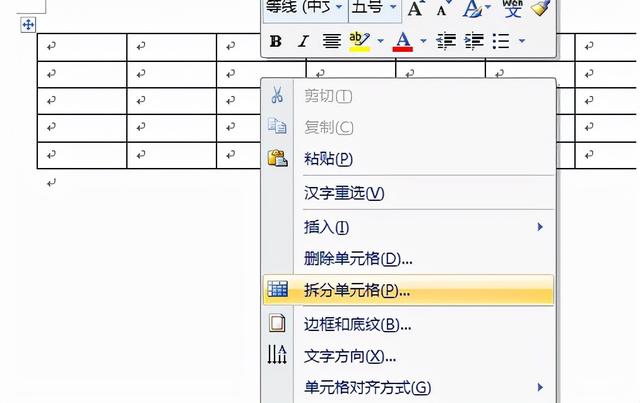Image resolution: width=640 pixels, height=403 pixels.
Task: Choose 拆分单元格(P)... menu entry
Action: click(x=408, y=290)
